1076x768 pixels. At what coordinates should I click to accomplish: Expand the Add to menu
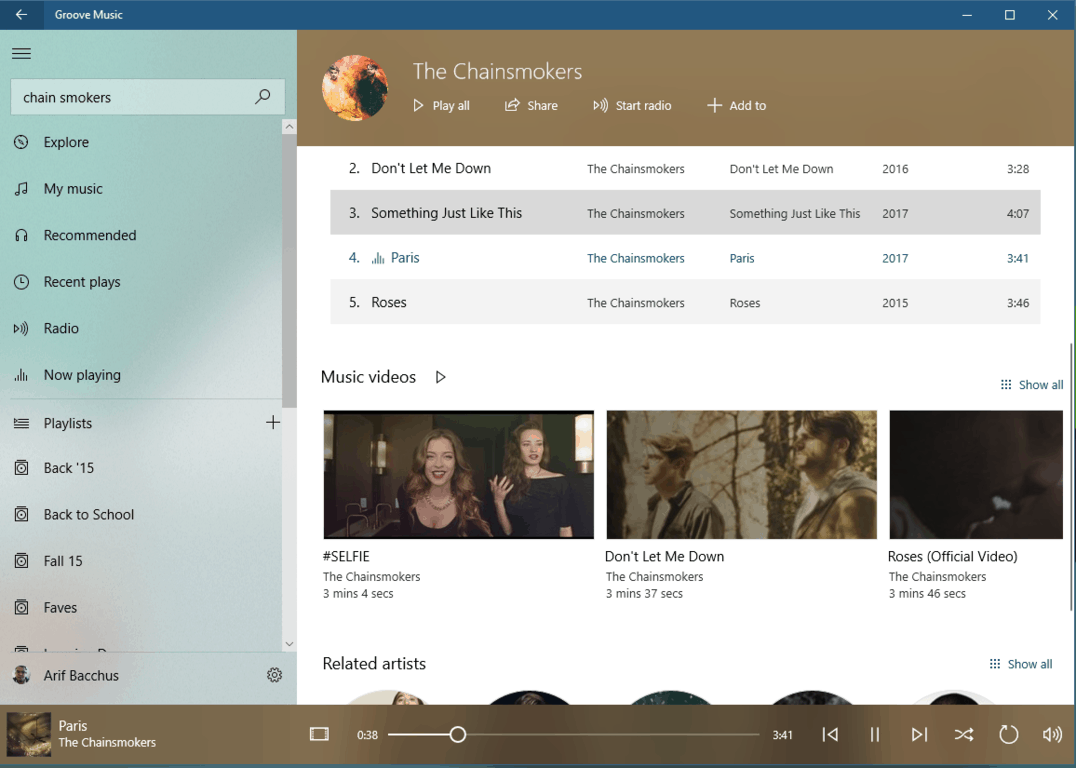pos(736,105)
